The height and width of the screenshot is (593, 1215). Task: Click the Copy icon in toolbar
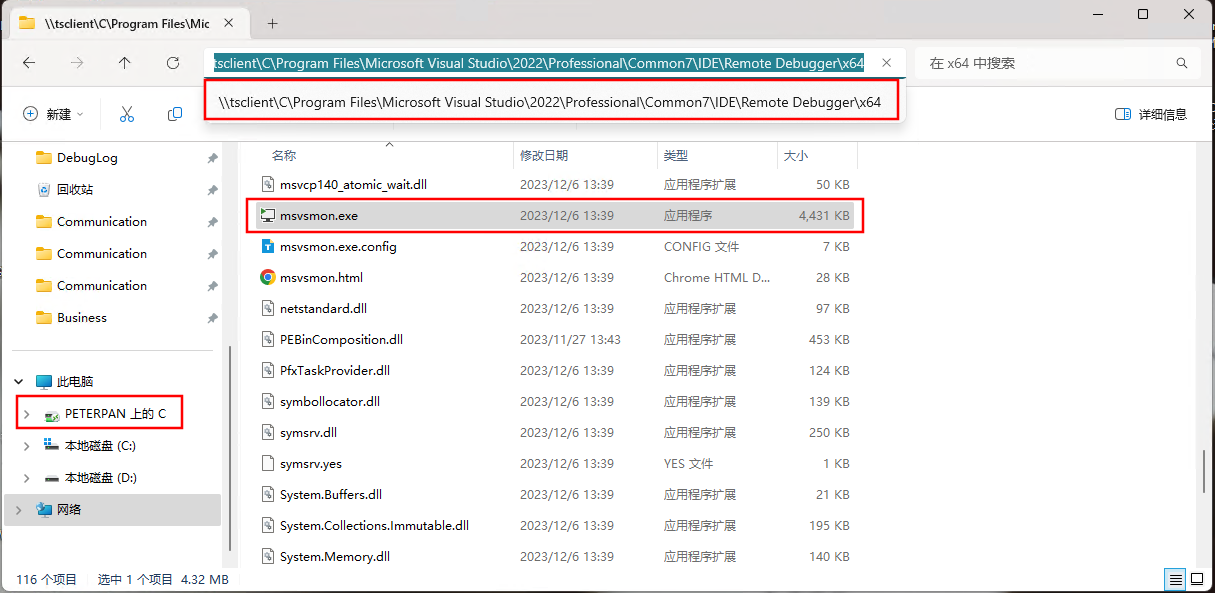click(x=175, y=114)
